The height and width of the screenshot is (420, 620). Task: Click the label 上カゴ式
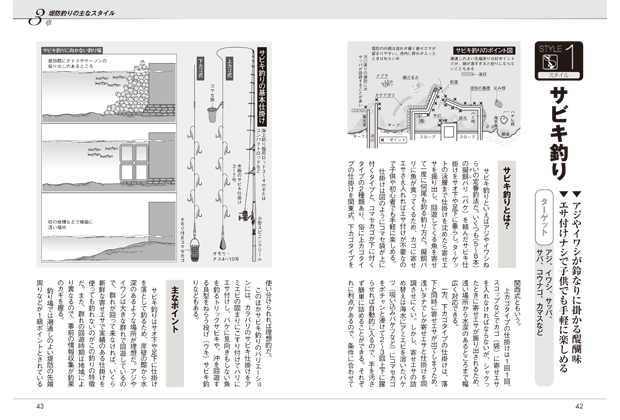(229, 68)
